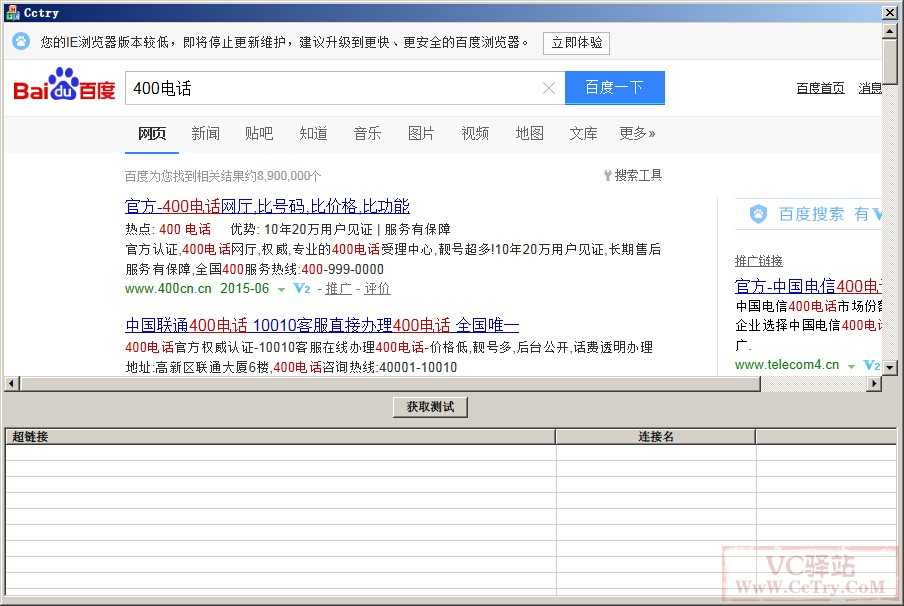This screenshot has width=904, height=606.
Task: Click the V2 verification badge beside www.400cn.cn
Action: pyautogui.click(x=302, y=288)
